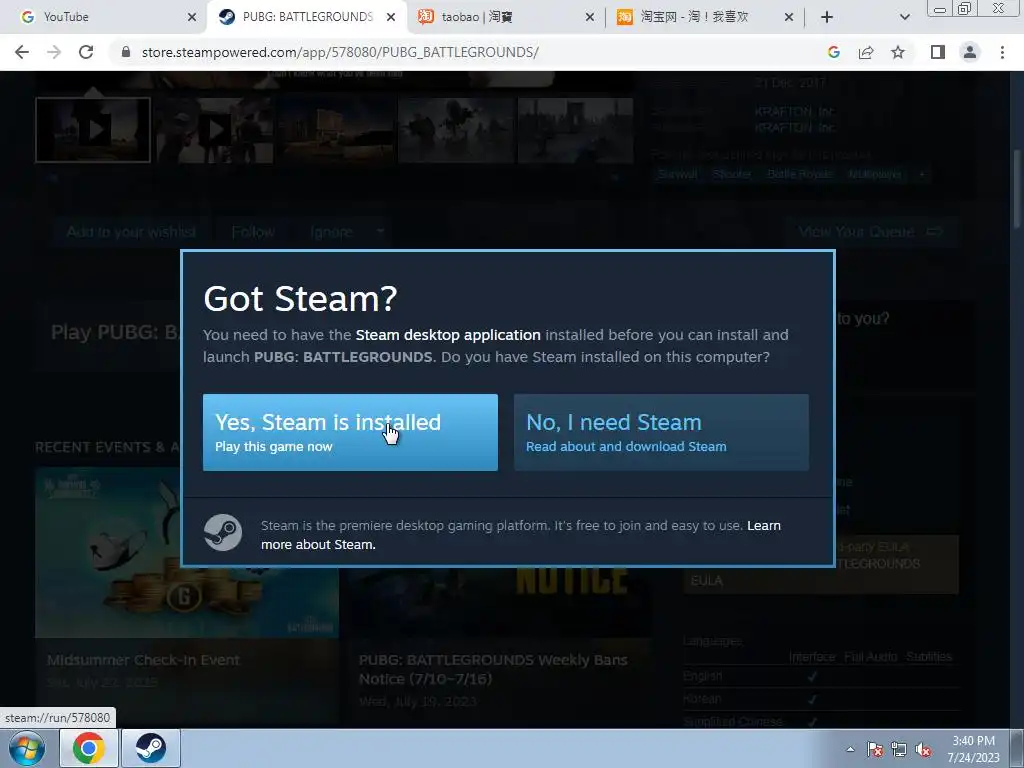
Task: Open a new browser tab
Action: pyautogui.click(x=827, y=17)
